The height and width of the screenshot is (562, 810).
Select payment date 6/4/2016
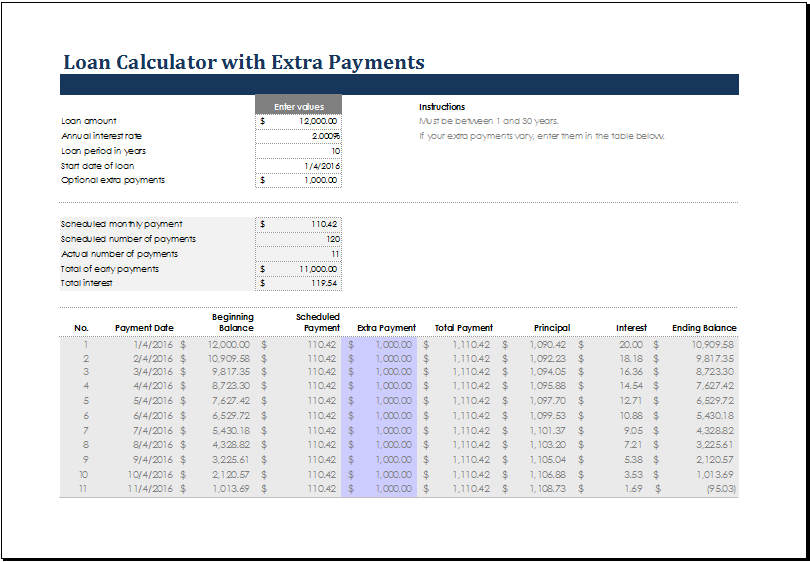click(153, 416)
